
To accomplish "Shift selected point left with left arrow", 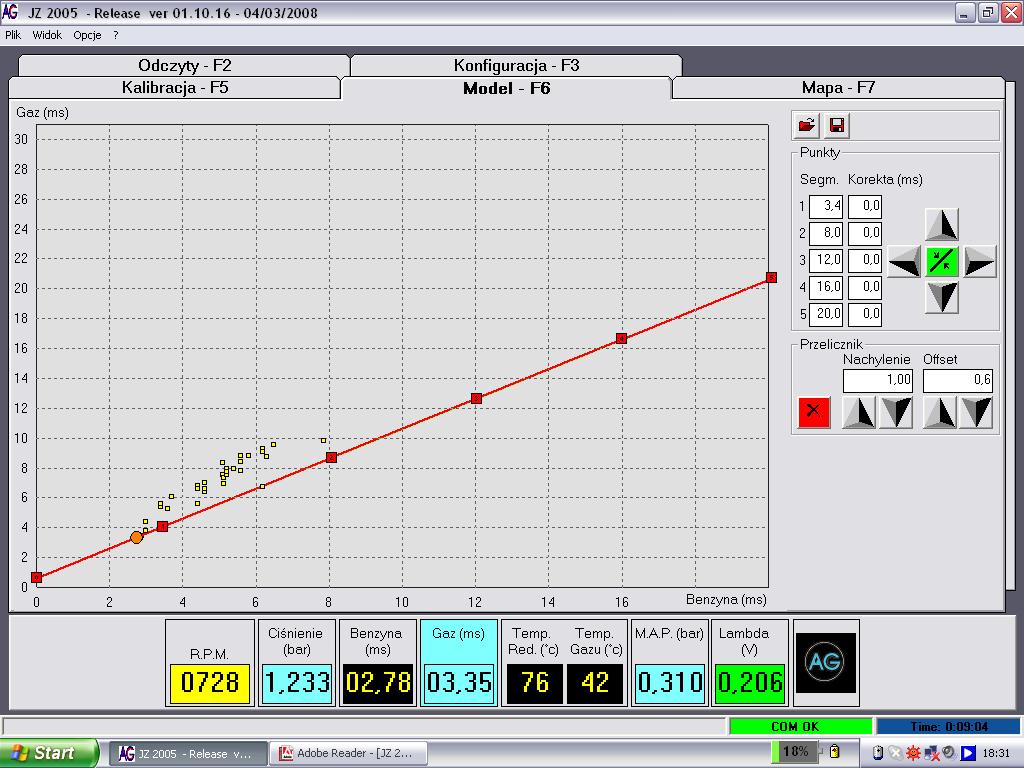I will (x=904, y=262).
